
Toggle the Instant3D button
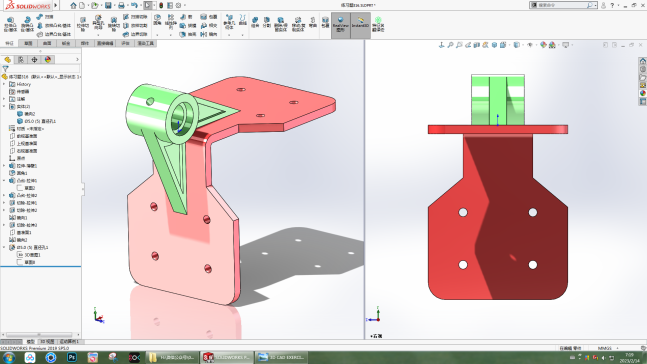point(360,25)
